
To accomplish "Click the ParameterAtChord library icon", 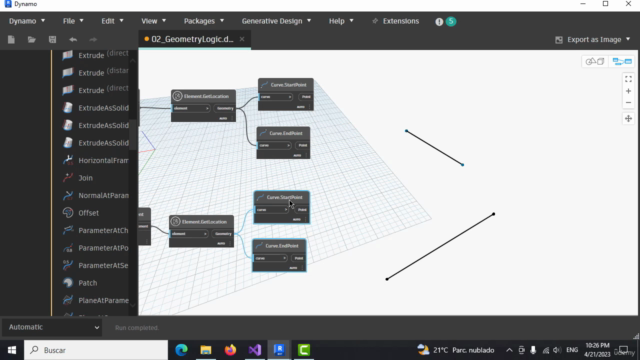I will click(x=68, y=230).
